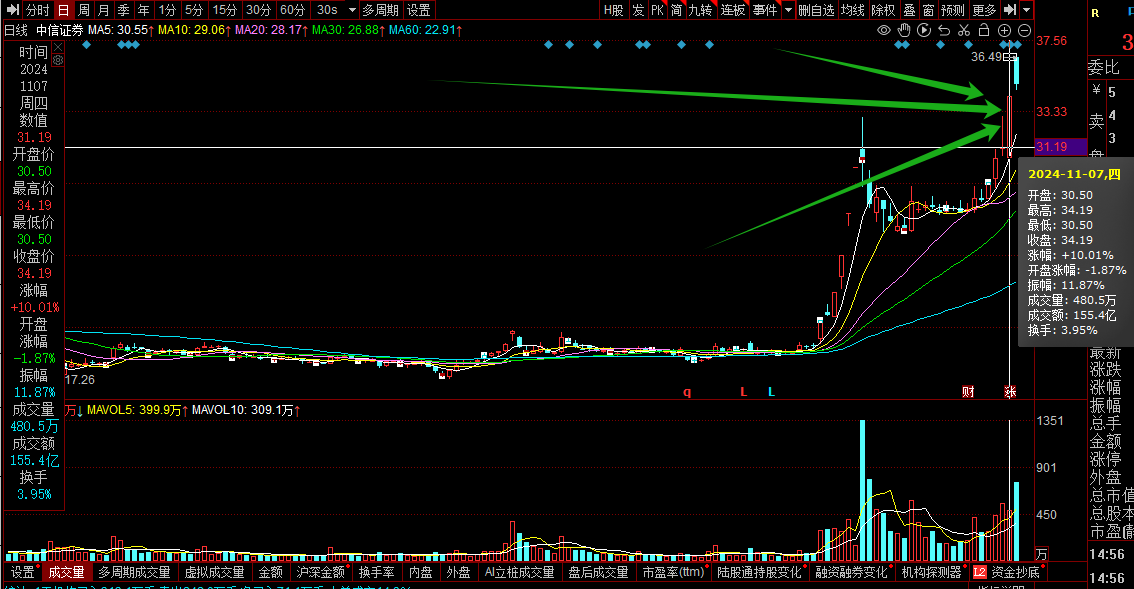Click 删自选 to remove from watchlist
The height and width of the screenshot is (589, 1134).
(817, 10)
